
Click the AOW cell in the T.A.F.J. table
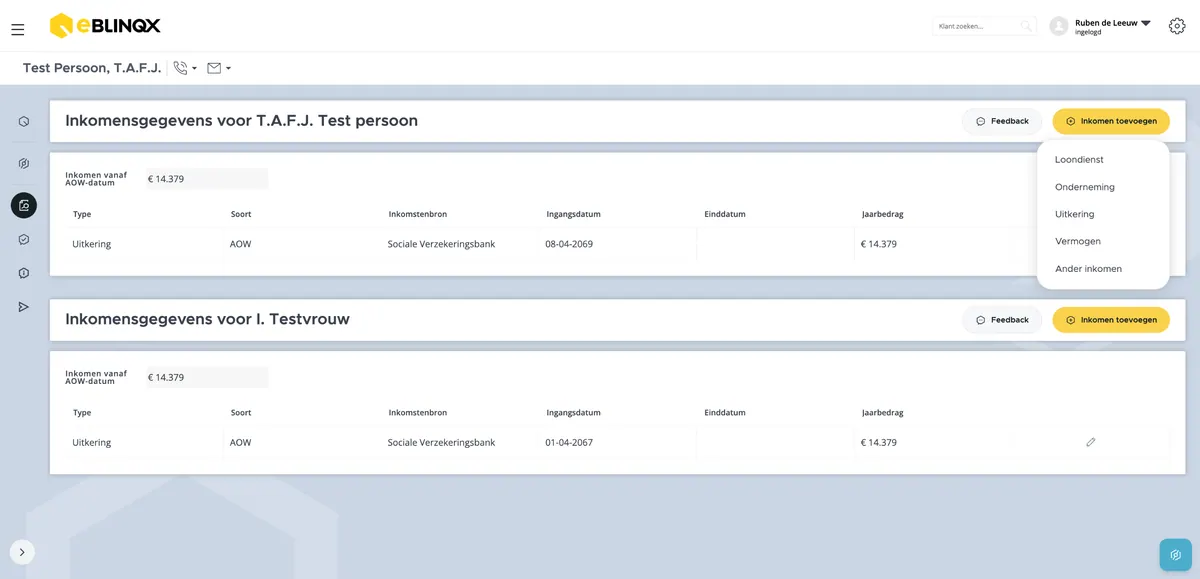point(241,244)
